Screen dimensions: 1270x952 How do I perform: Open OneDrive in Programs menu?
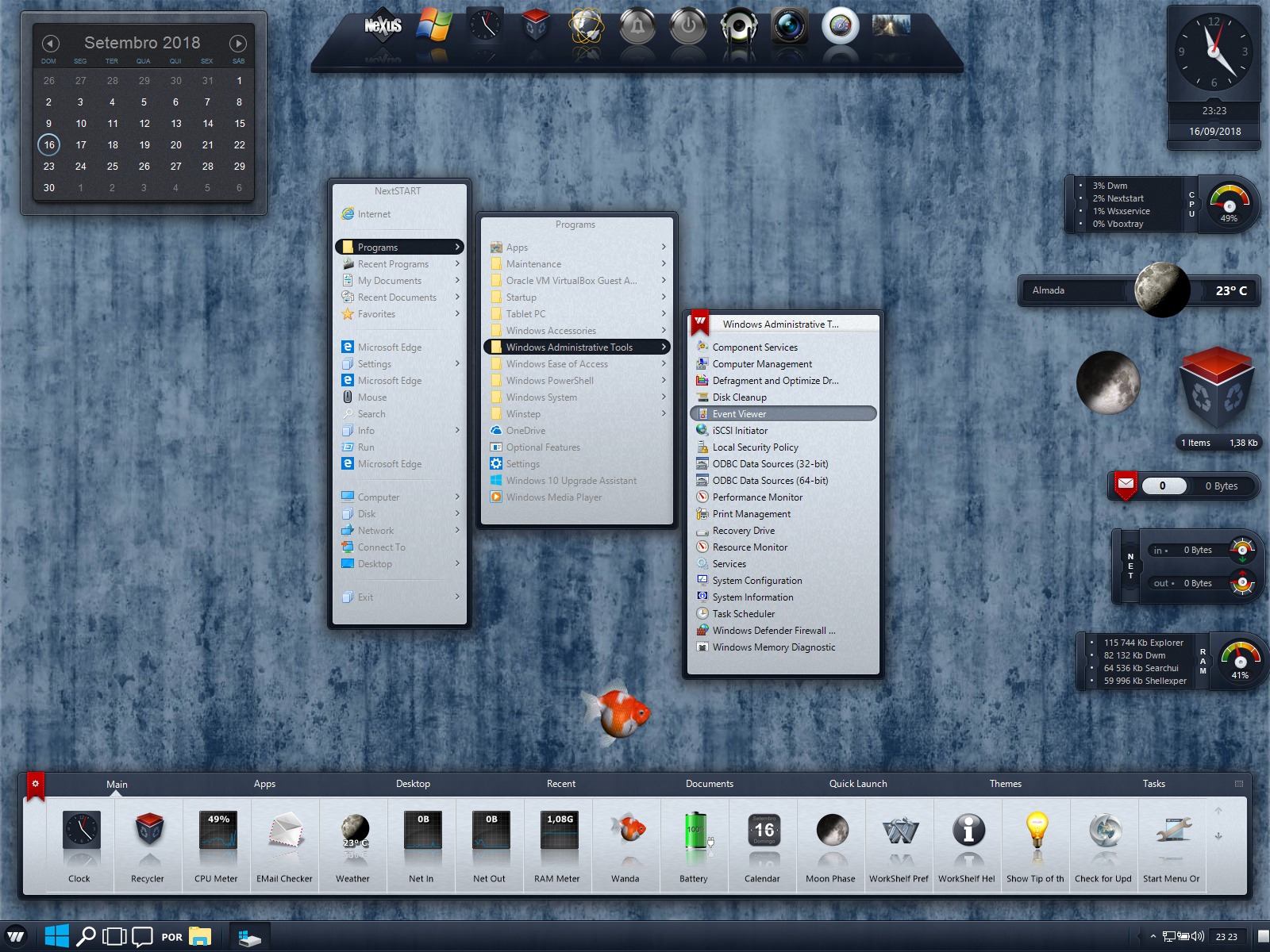point(577,431)
